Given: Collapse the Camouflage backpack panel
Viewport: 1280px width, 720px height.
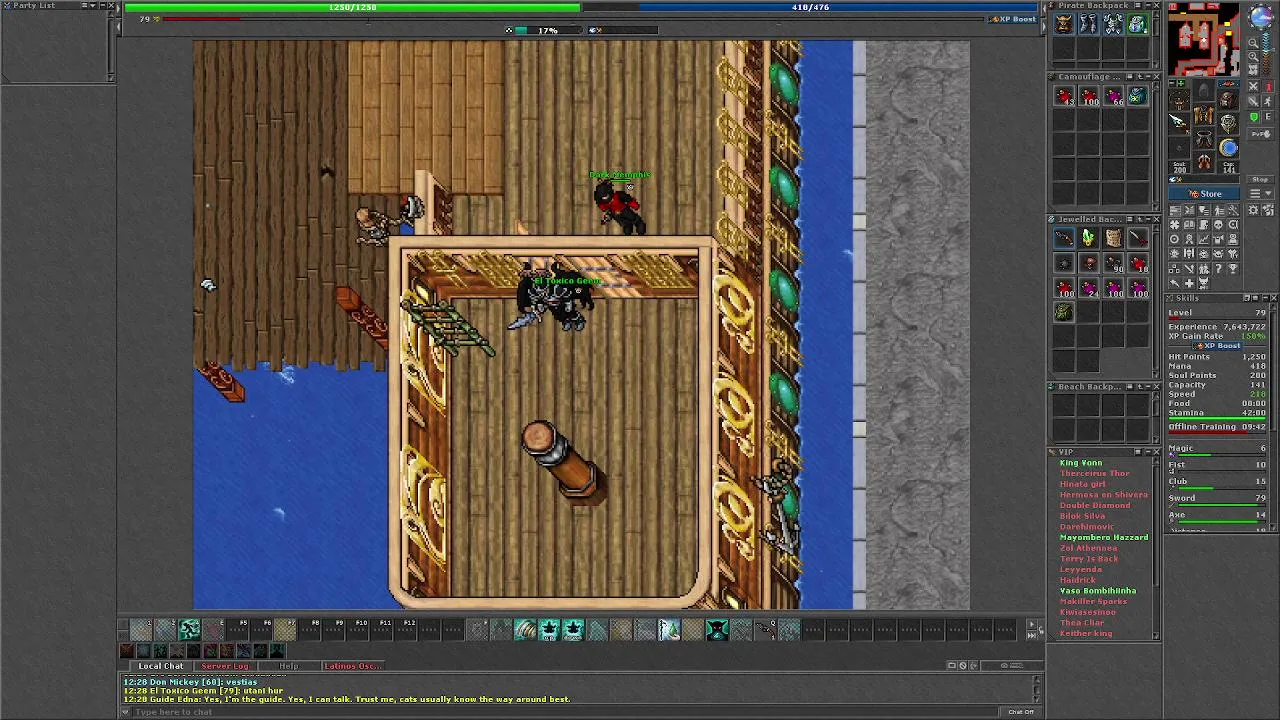Looking at the screenshot, I should click(x=1148, y=77).
